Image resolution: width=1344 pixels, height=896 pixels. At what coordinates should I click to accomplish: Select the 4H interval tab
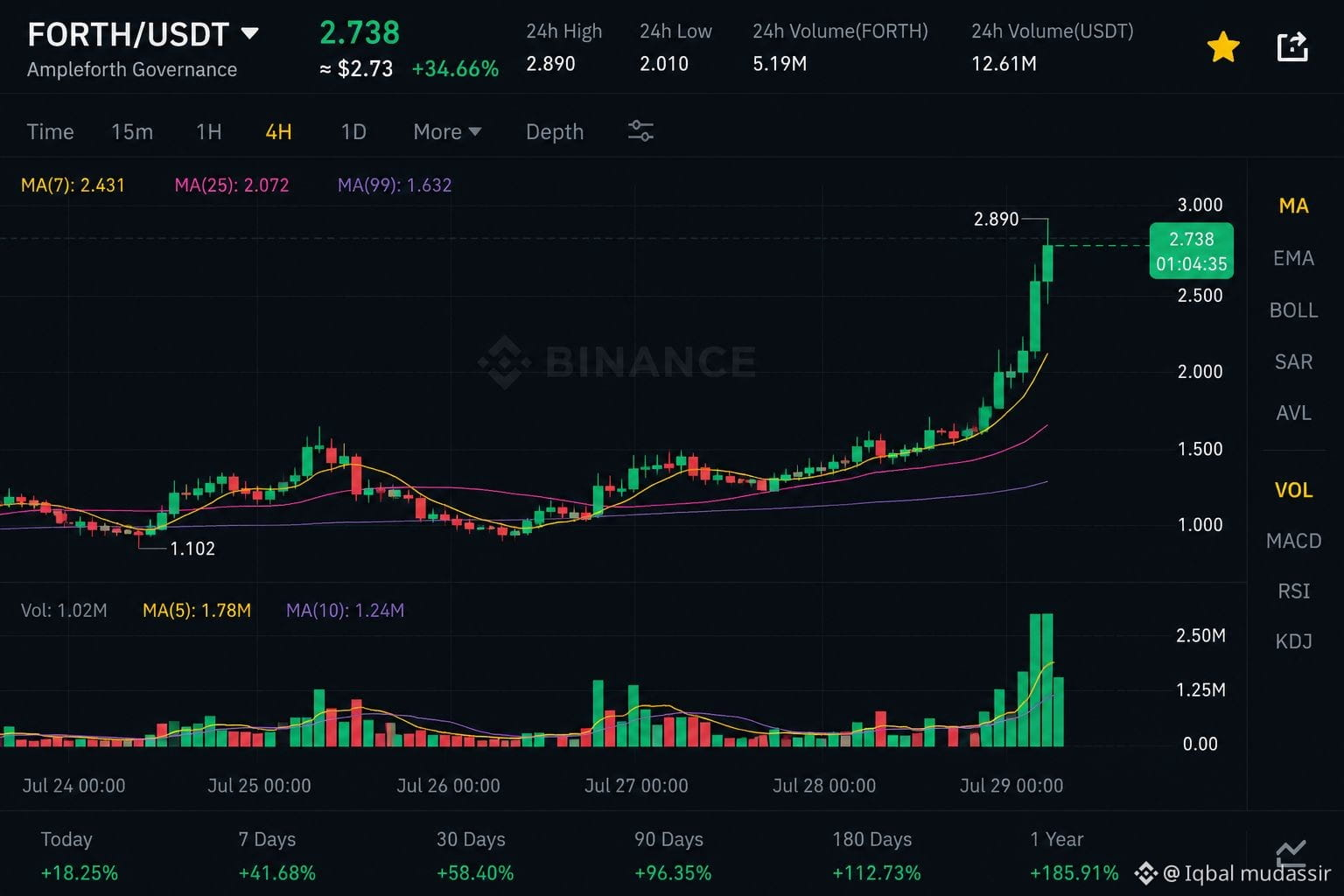pyautogui.click(x=278, y=131)
